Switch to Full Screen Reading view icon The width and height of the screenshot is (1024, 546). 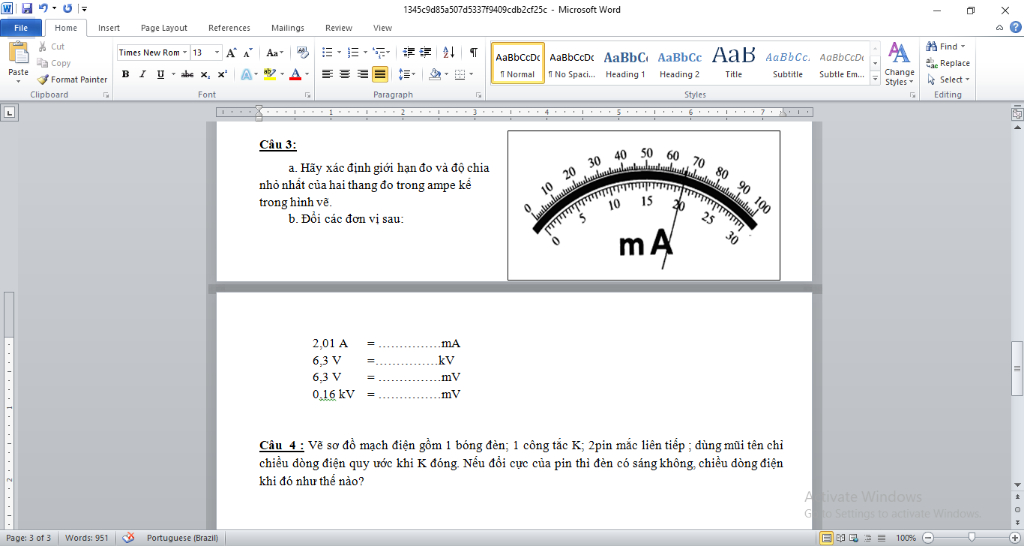click(x=840, y=538)
